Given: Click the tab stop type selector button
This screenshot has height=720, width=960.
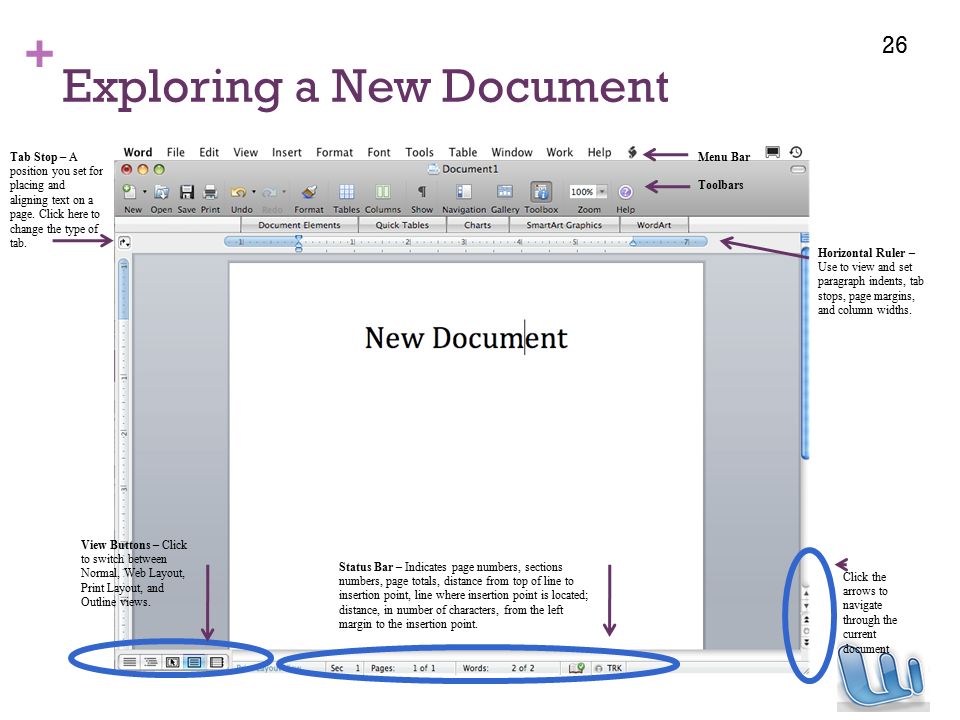Looking at the screenshot, I should point(124,242).
